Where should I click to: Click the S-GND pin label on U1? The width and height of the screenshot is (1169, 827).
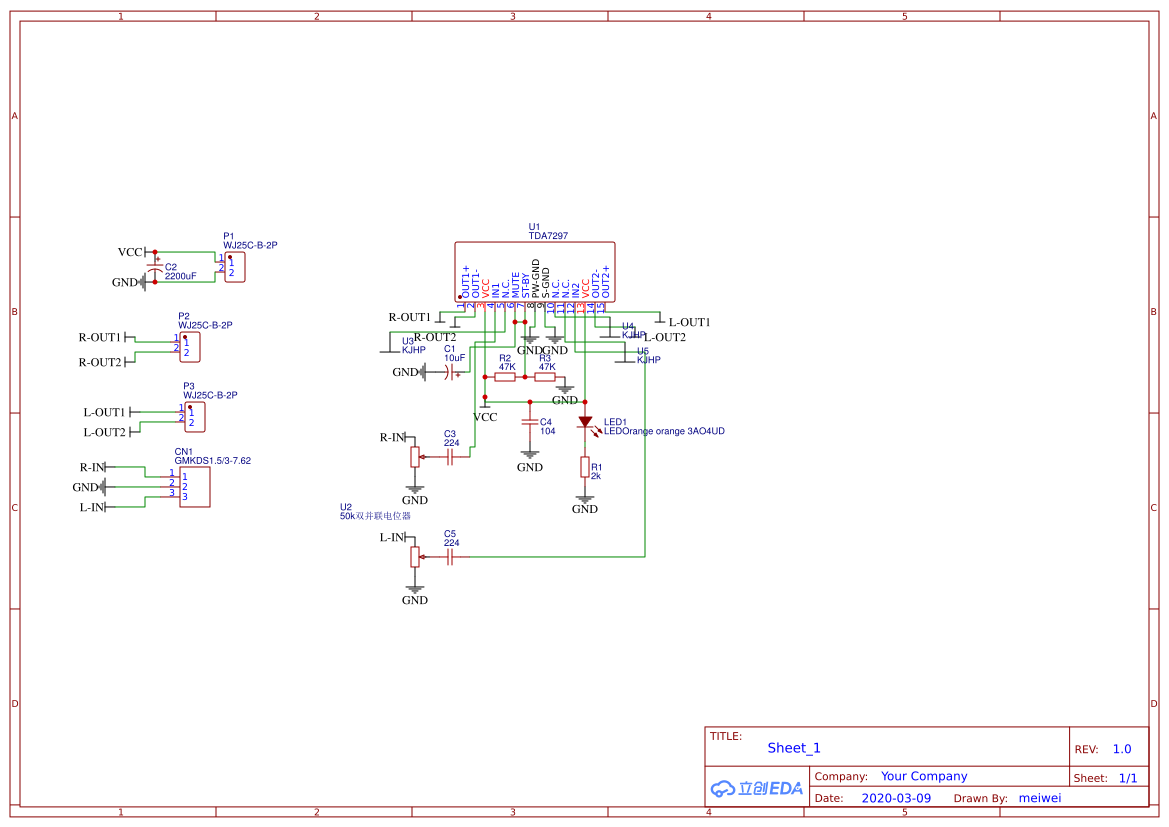click(546, 283)
